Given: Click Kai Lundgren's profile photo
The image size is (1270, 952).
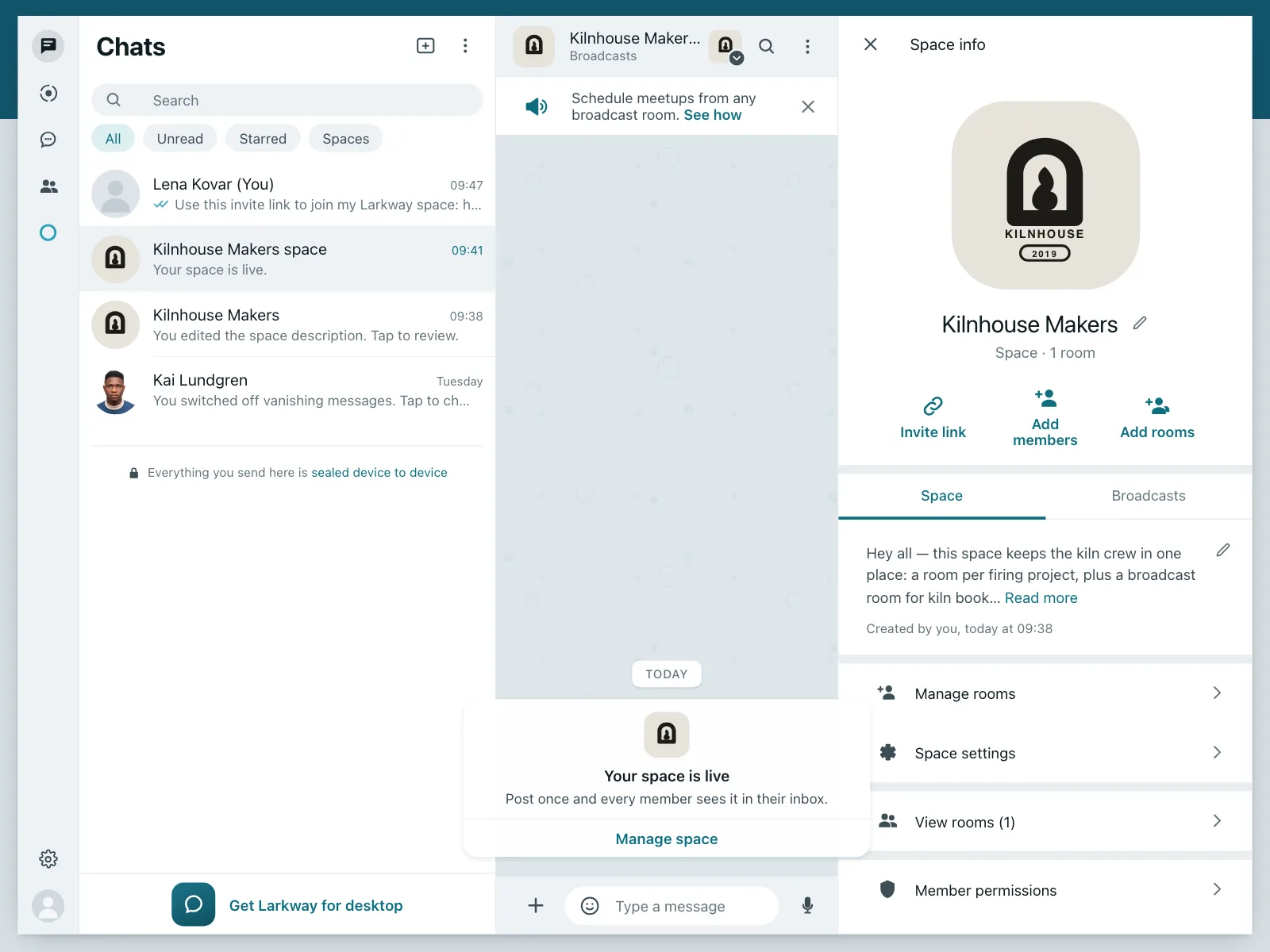Looking at the screenshot, I should click(x=116, y=390).
